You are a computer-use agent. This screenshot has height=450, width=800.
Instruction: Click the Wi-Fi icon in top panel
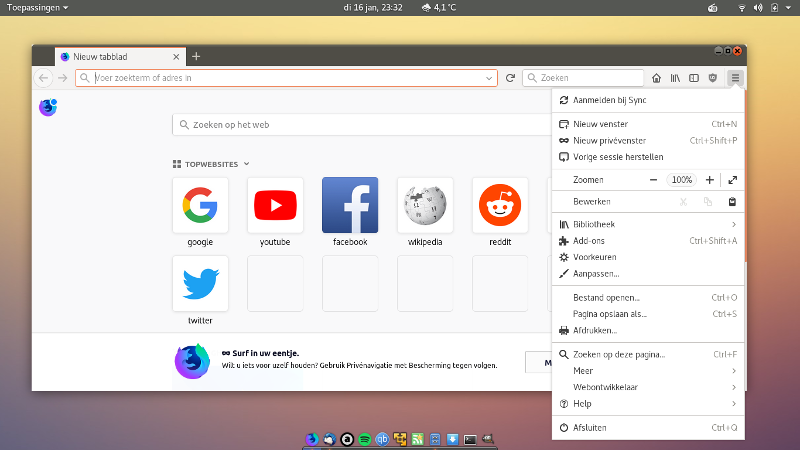coord(742,8)
